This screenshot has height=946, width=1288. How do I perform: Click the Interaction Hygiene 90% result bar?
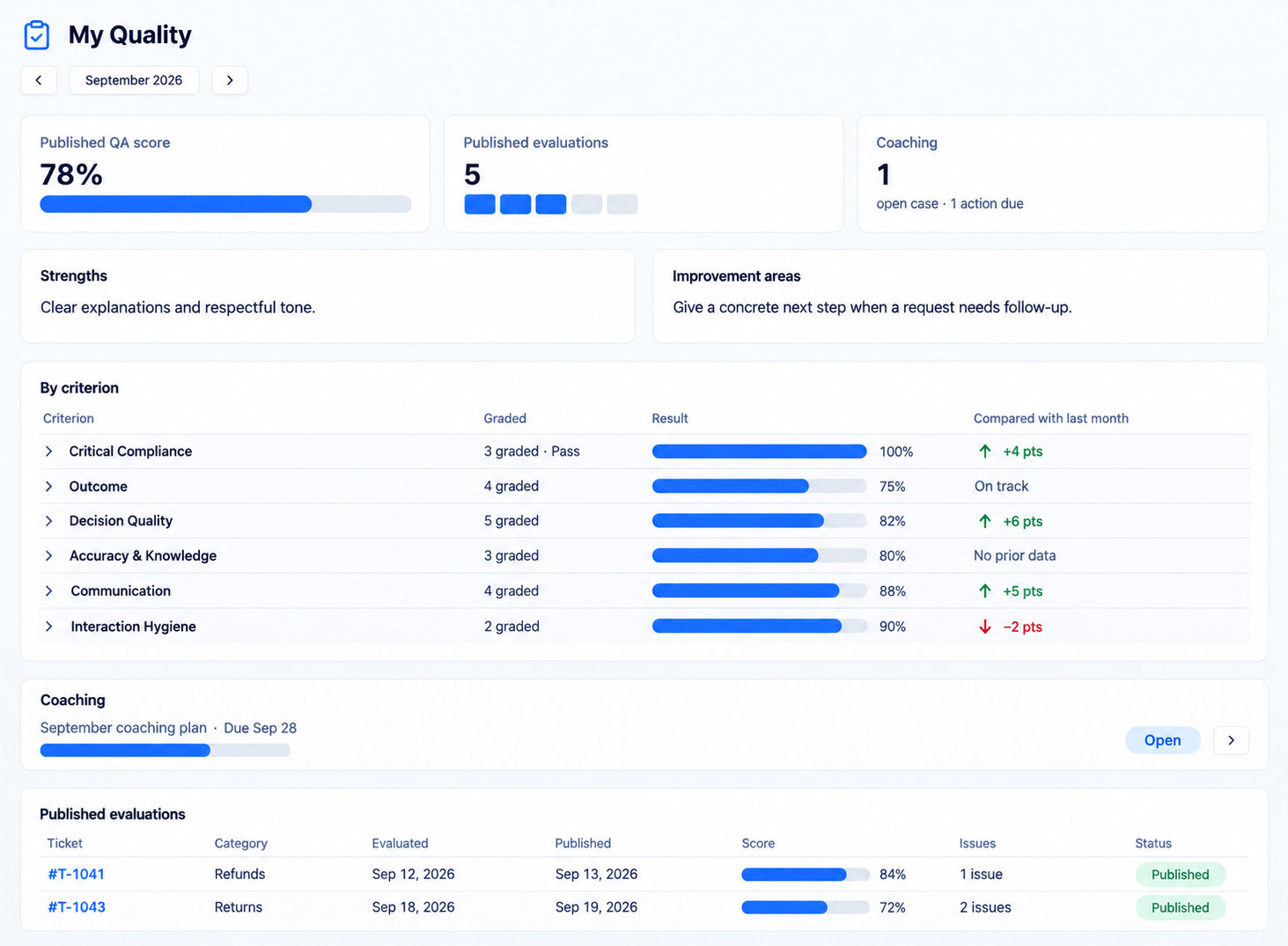click(759, 627)
